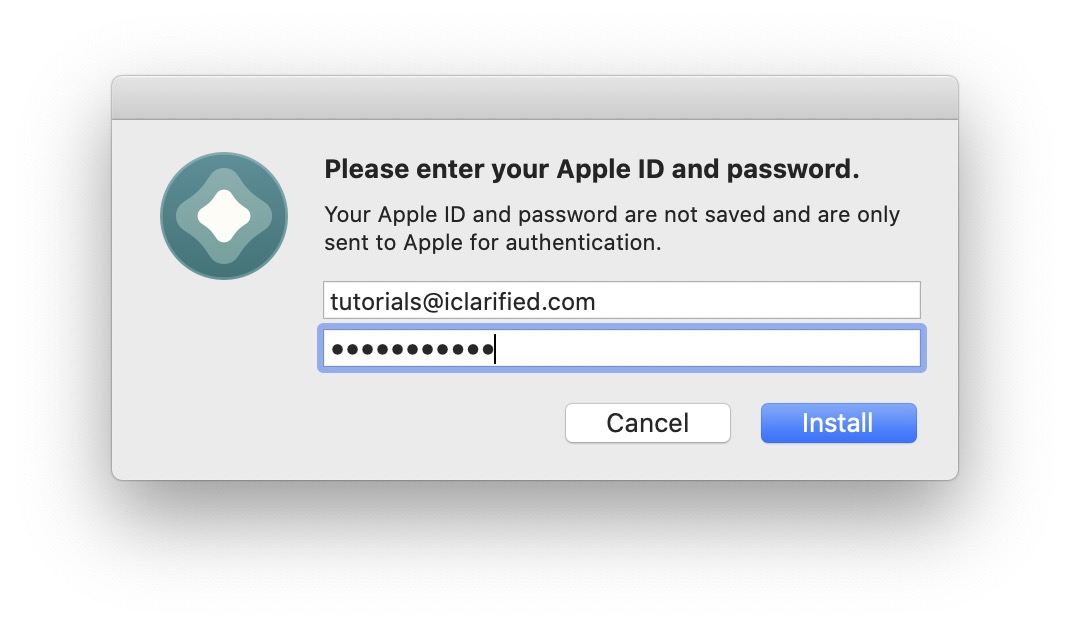Click the first dot in the password field
The image size is (1070, 628).
point(337,349)
